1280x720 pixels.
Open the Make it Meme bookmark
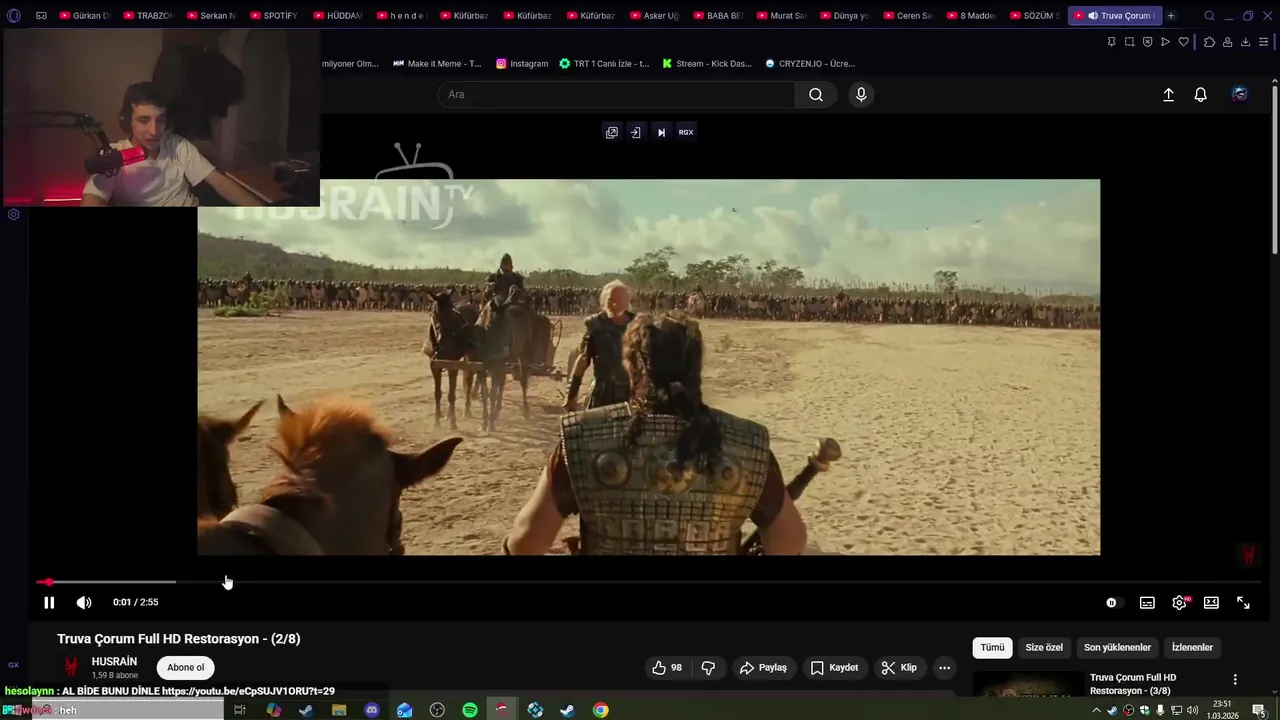437,63
